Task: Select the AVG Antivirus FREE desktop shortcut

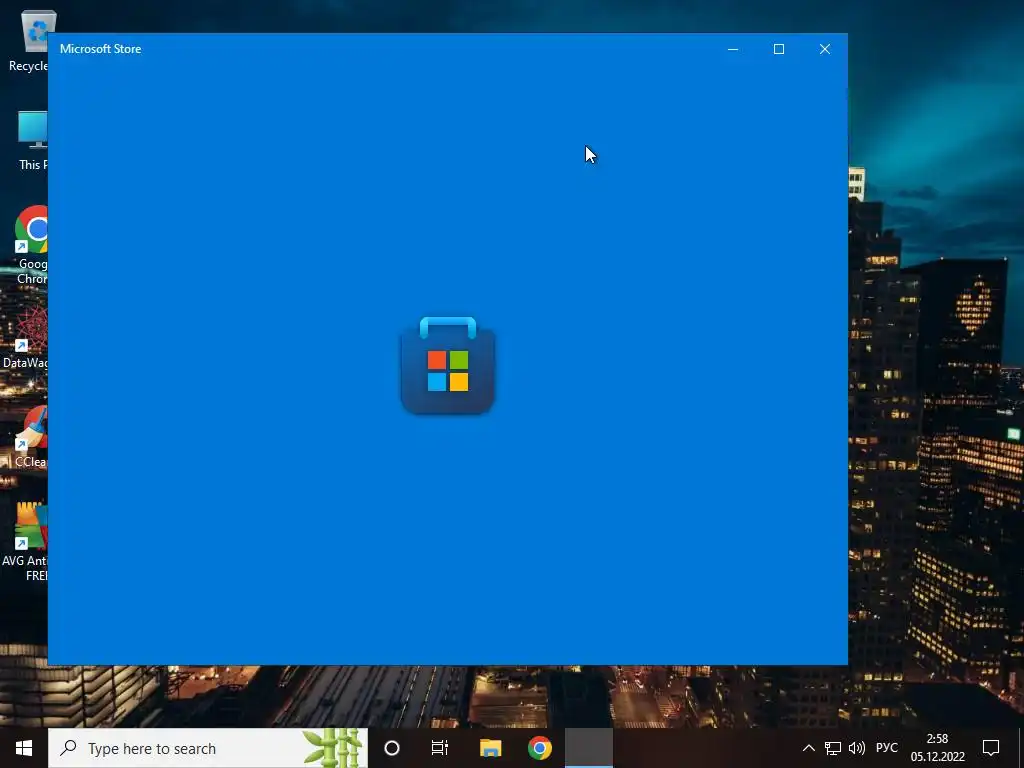Action: click(24, 542)
